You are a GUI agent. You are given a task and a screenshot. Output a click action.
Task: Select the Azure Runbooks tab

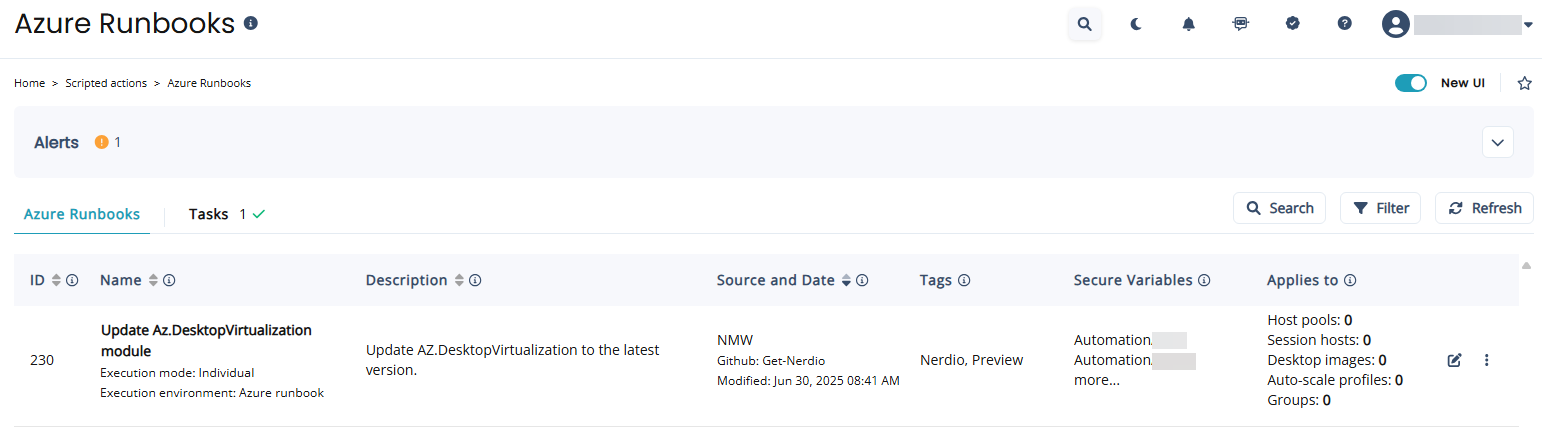click(82, 214)
